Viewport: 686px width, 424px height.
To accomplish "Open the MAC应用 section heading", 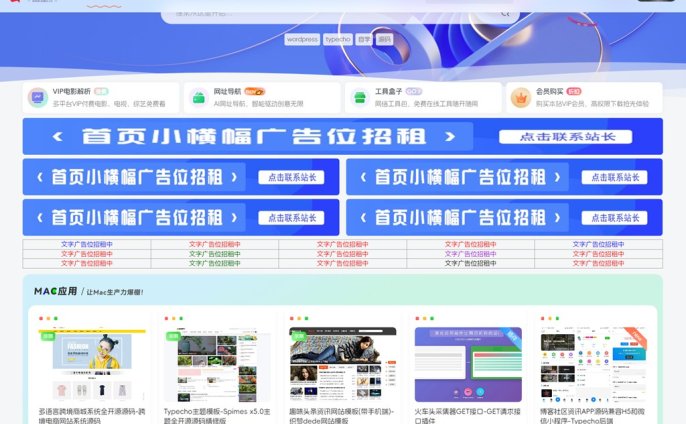I will 56,291.
